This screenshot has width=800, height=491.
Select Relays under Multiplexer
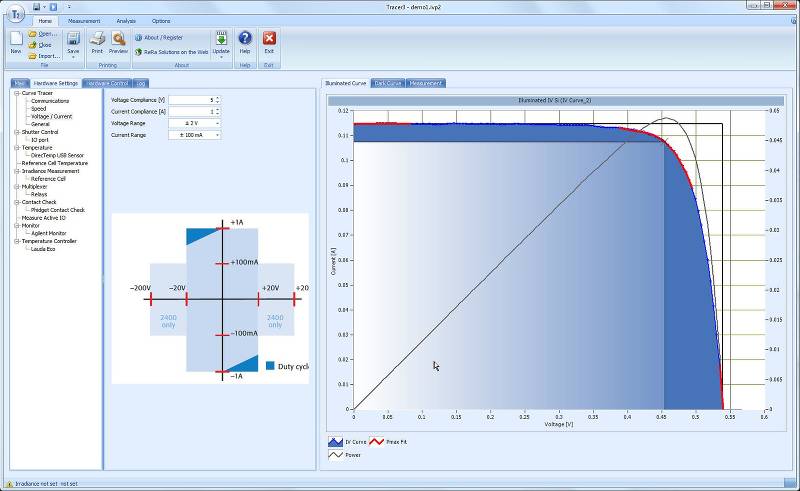(39, 194)
